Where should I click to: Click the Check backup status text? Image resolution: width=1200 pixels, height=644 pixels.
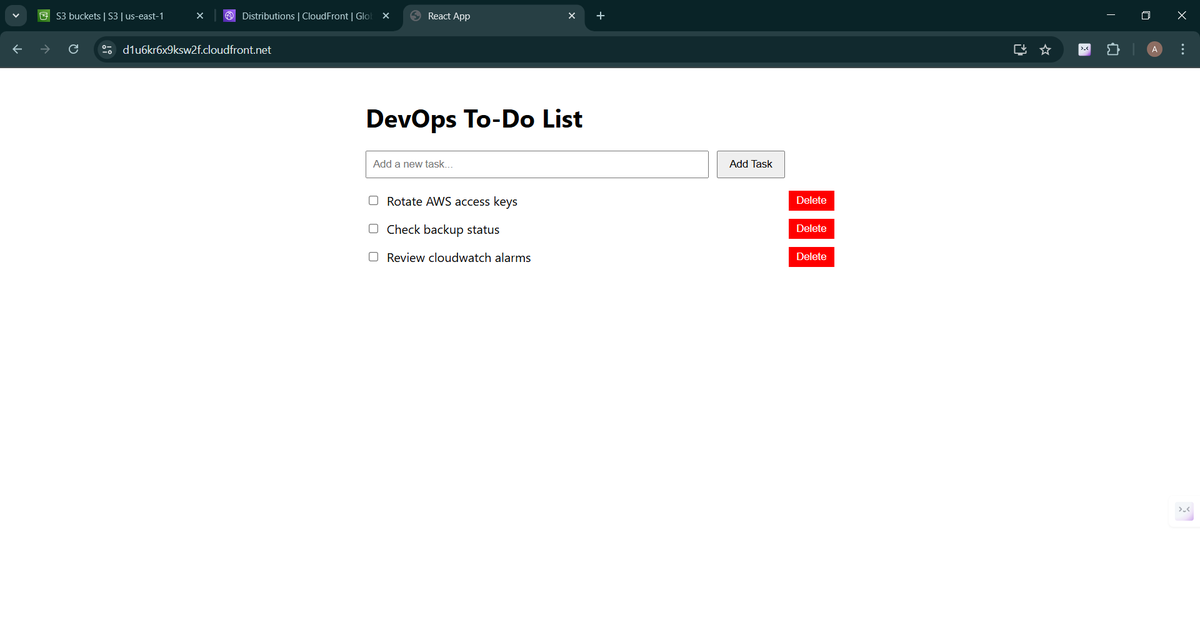point(443,230)
